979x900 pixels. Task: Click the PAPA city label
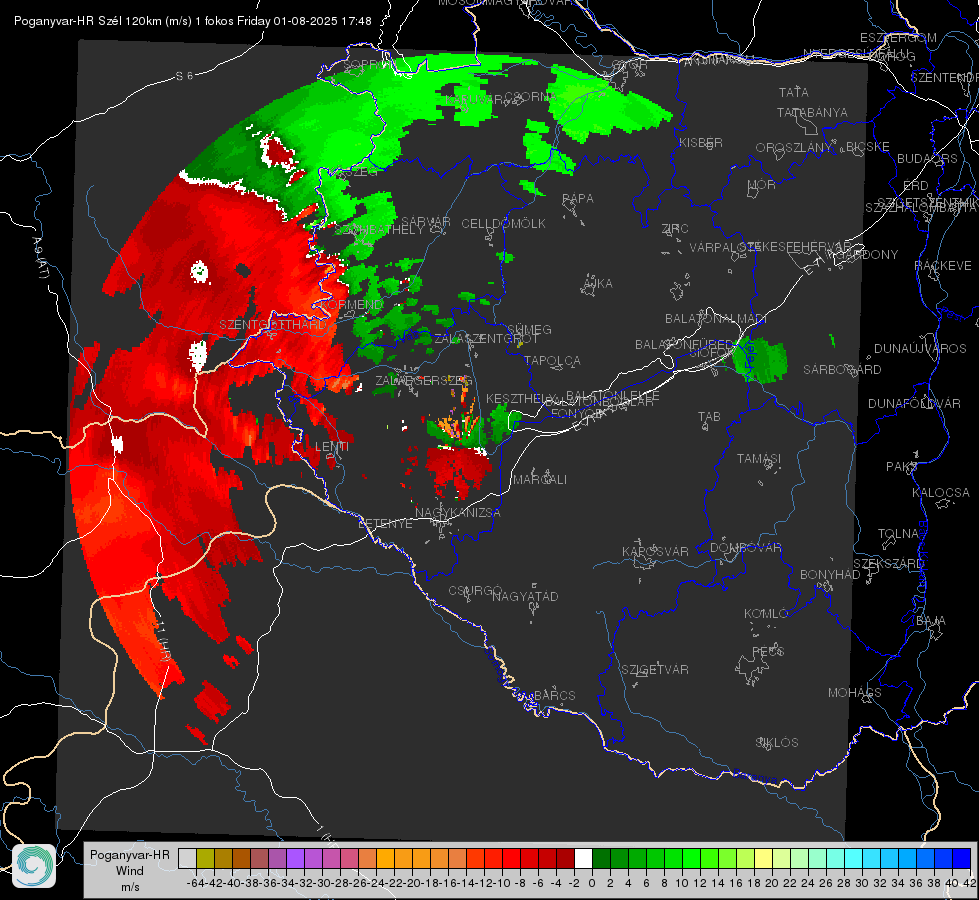[x=578, y=199]
